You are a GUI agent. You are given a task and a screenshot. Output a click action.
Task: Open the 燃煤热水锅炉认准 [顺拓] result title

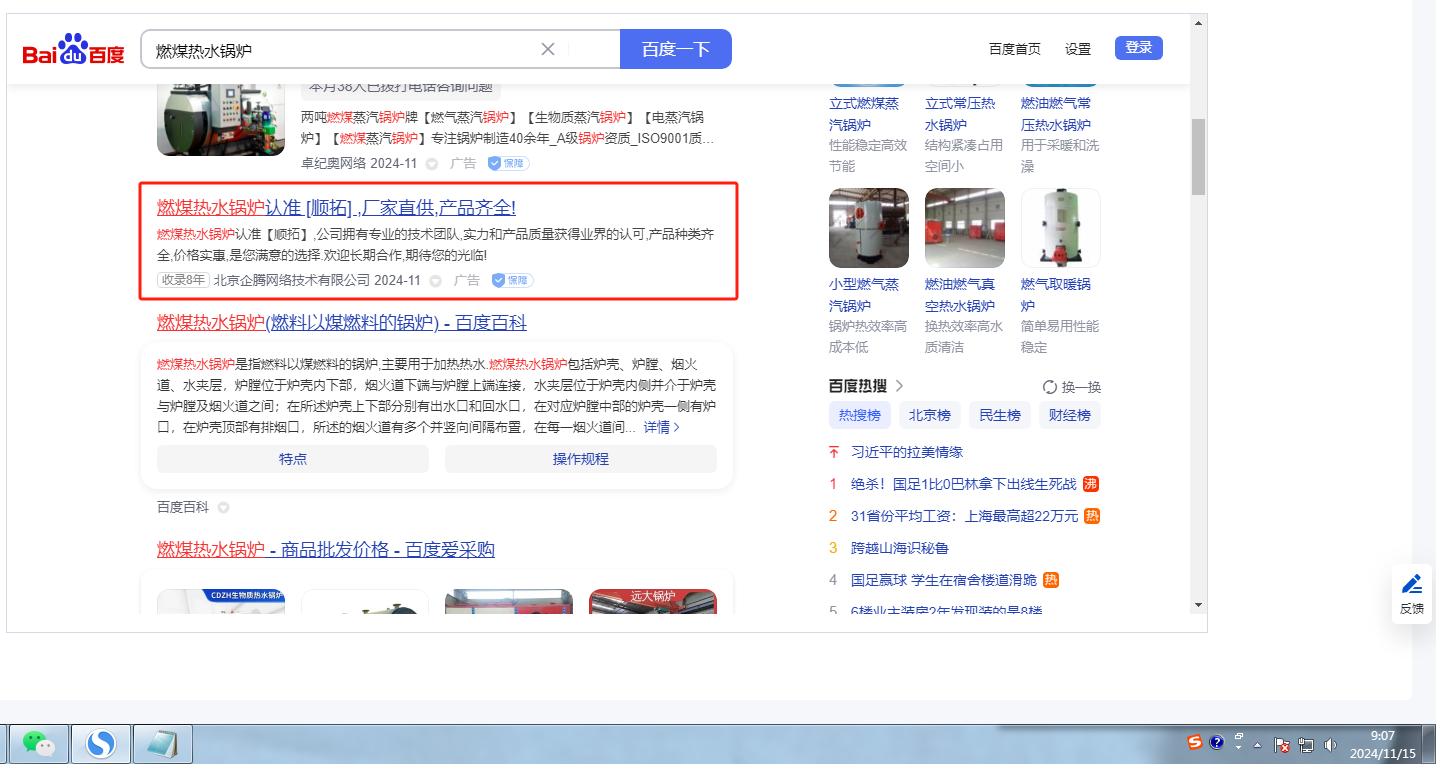click(x=336, y=208)
